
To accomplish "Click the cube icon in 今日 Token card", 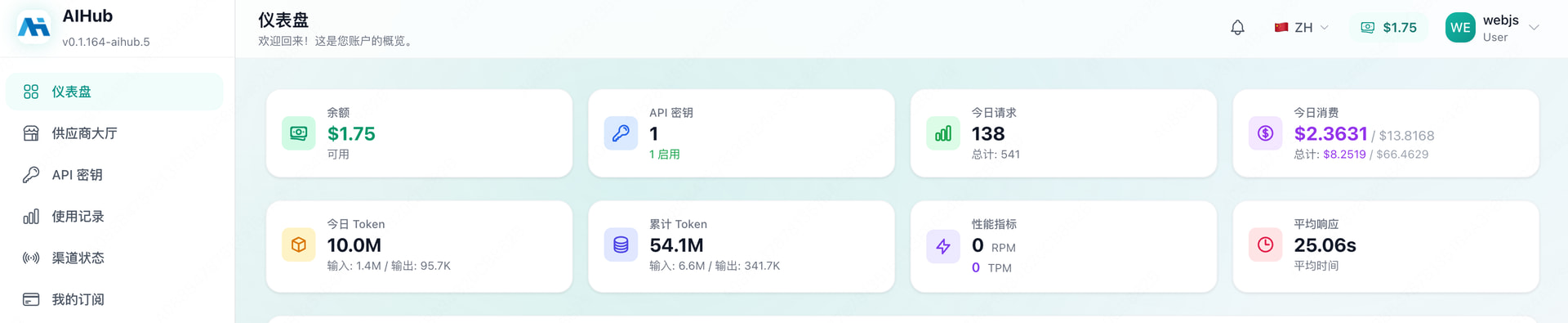I will [x=298, y=244].
